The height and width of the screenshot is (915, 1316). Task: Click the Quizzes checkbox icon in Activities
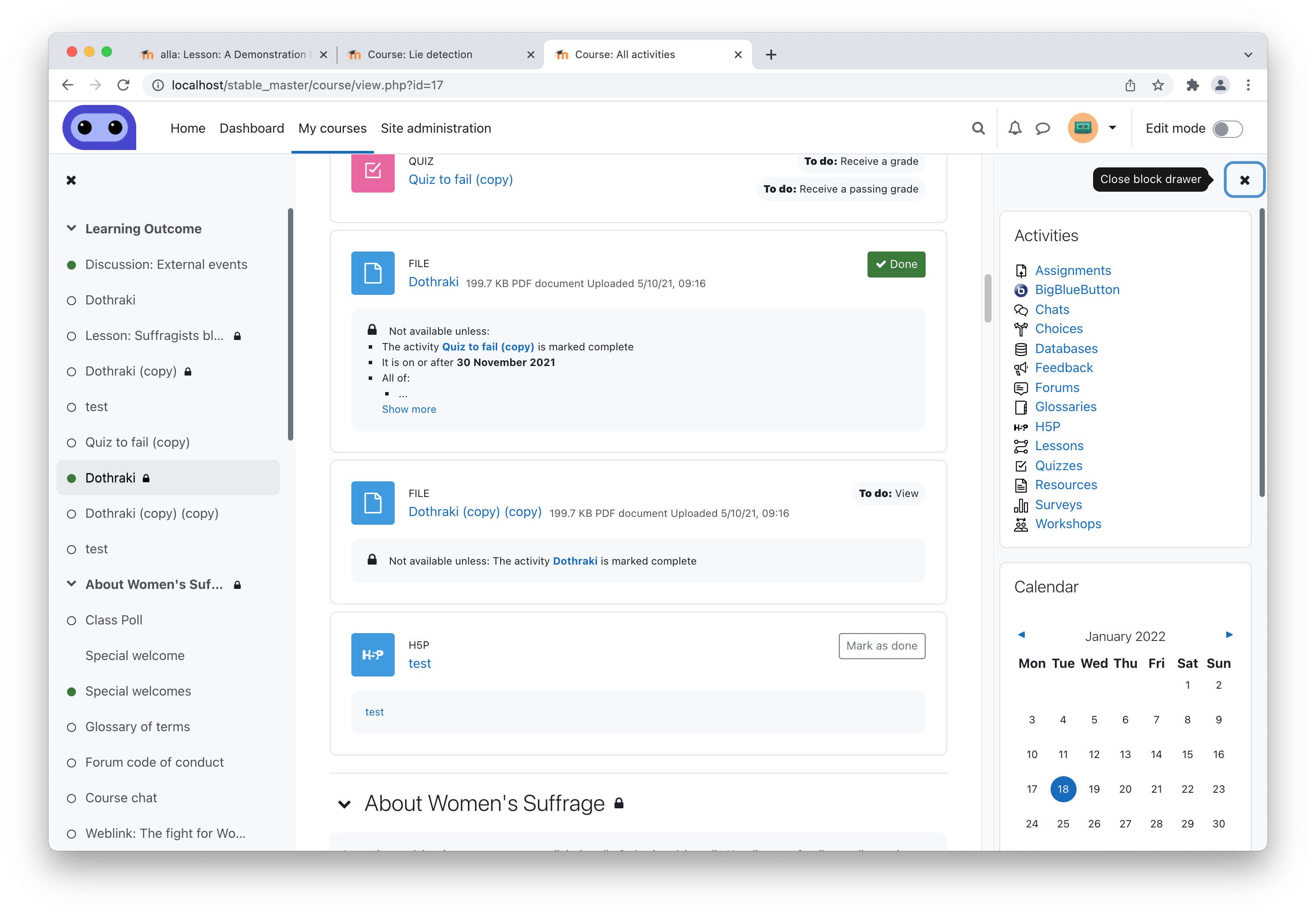[x=1021, y=466]
